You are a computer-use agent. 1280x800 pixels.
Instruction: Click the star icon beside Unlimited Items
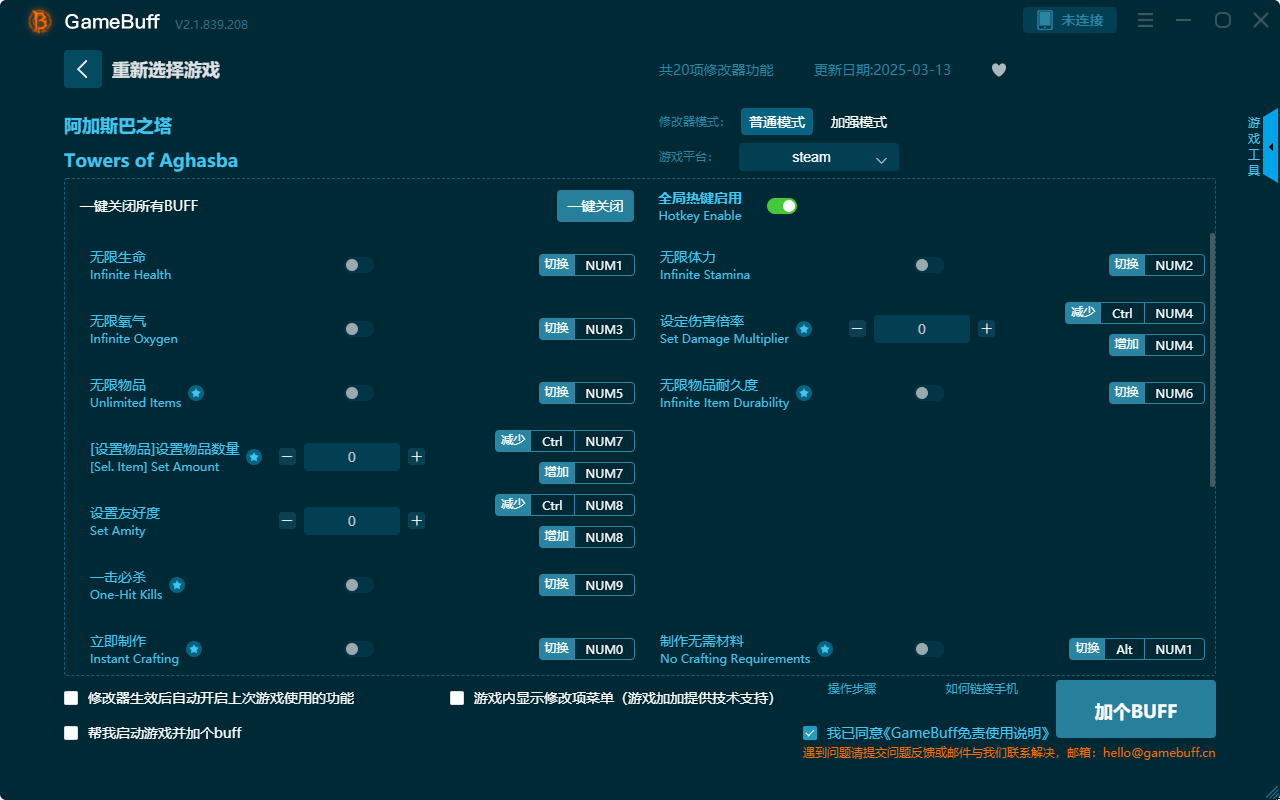[x=196, y=394]
